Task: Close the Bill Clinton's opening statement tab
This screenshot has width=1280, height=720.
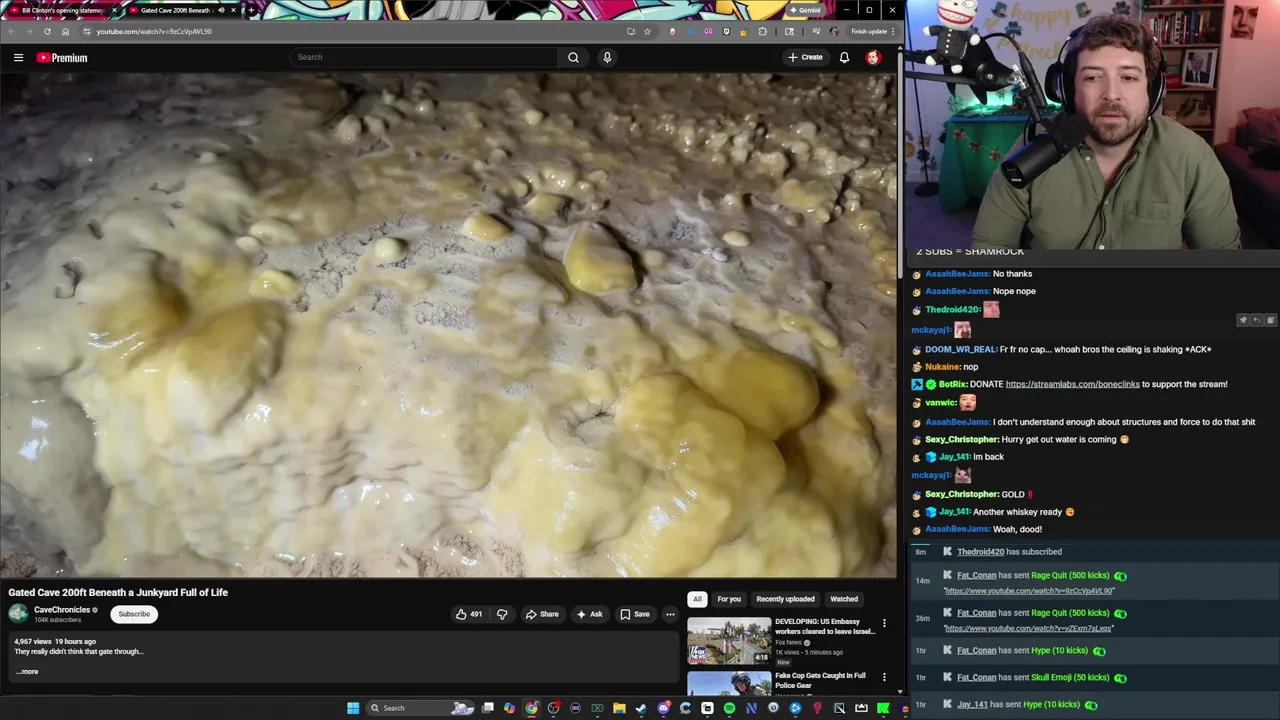Action: tap(113, 10)
